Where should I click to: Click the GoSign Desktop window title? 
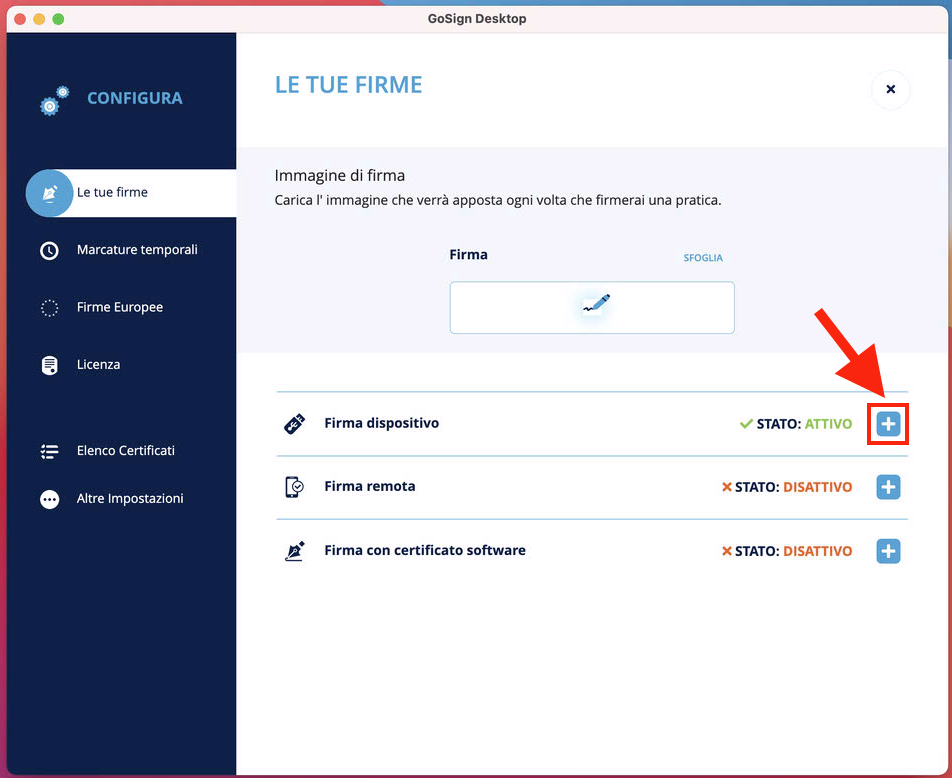pyautogui.click(x=477, y=19)
